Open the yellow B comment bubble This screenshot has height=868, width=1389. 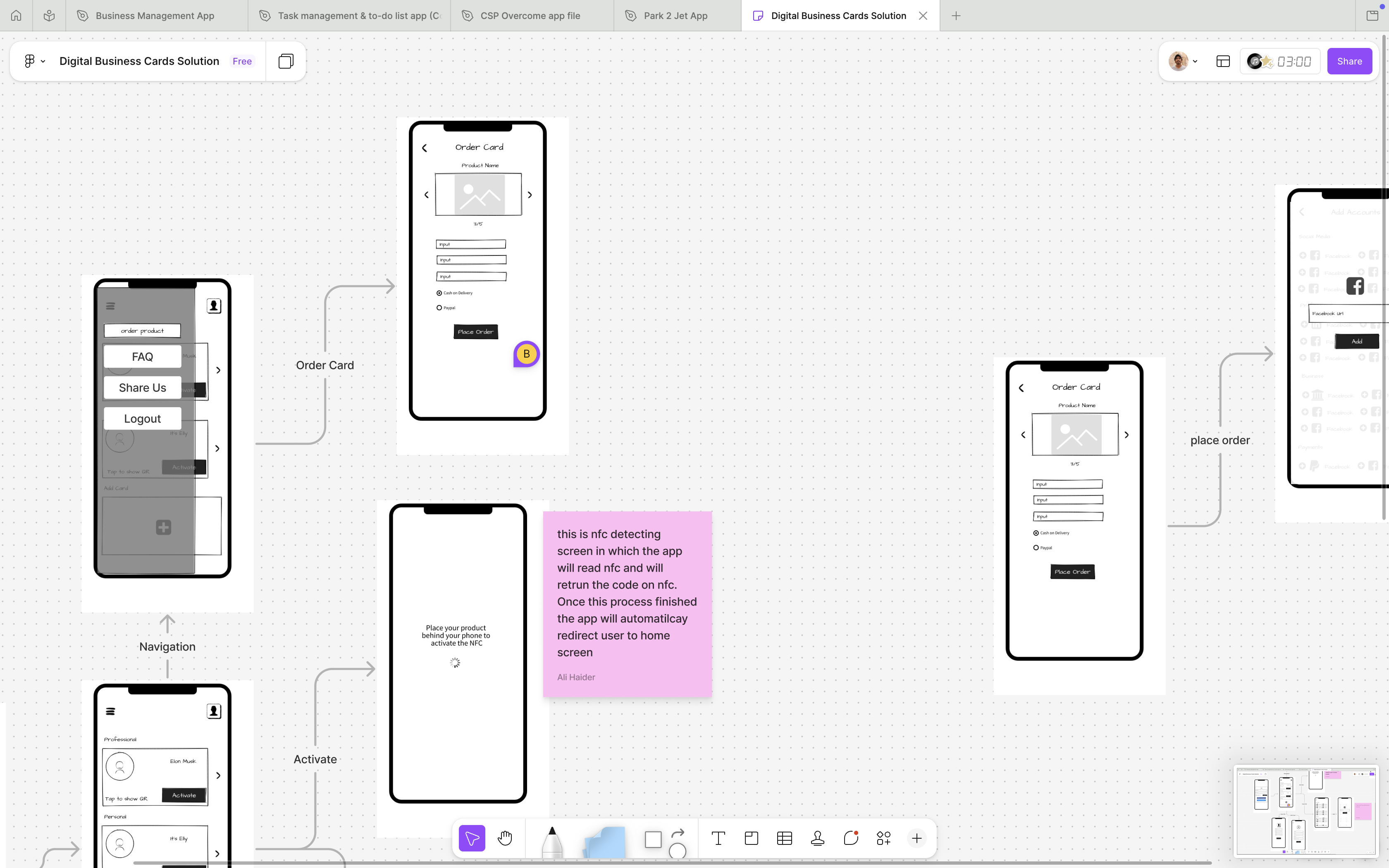coord(526,354)
